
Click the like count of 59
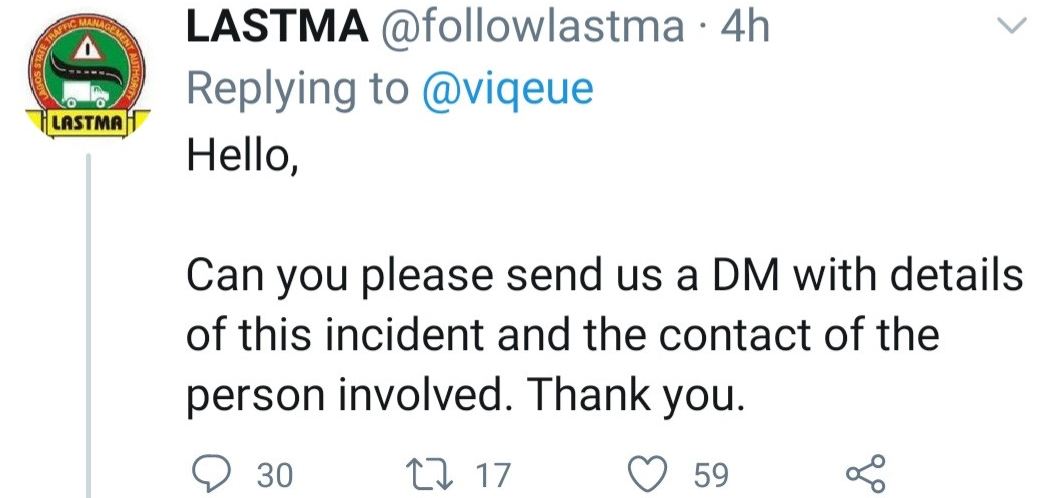pyautogui.click(x=712, y=474)
